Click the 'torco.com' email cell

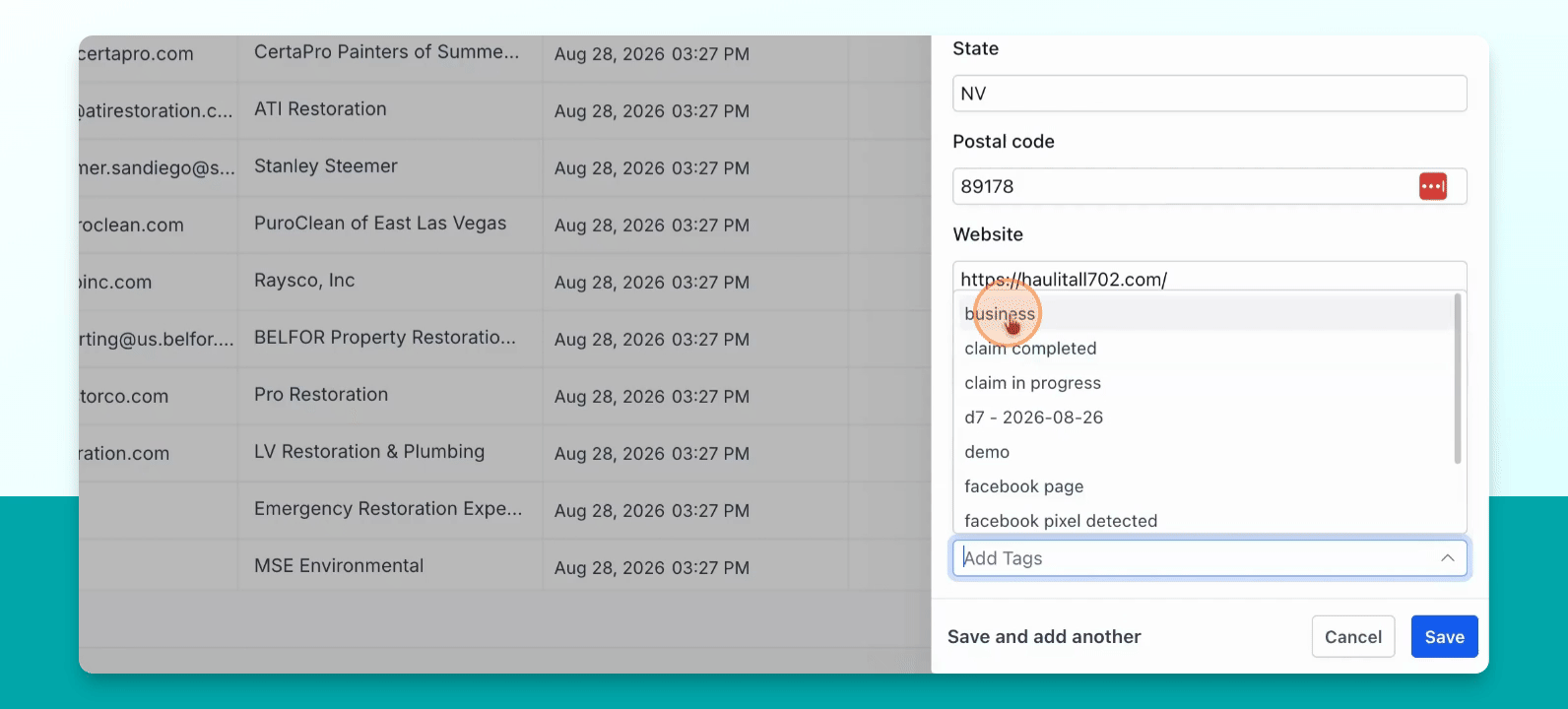pyautogui.click(x=124, y=397)
